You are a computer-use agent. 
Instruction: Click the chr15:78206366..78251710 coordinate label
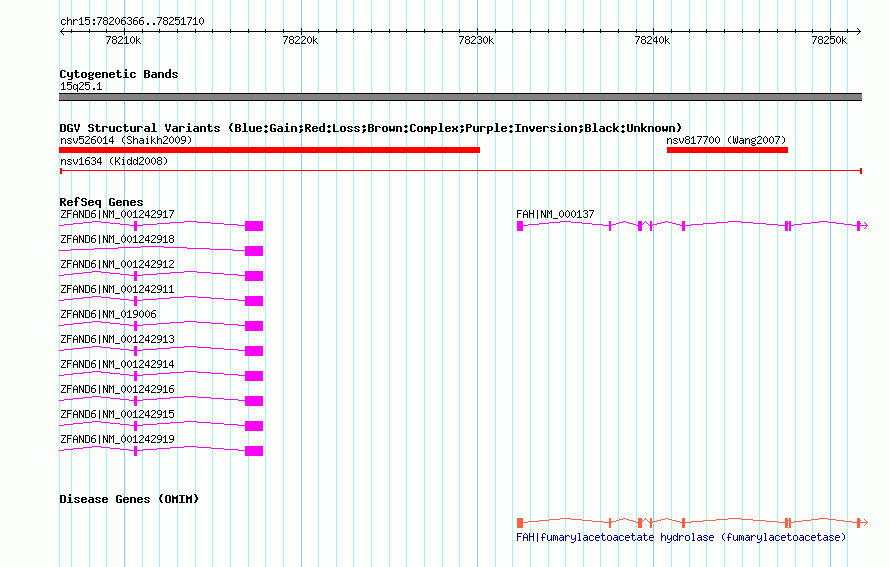(x=132, y=21)
